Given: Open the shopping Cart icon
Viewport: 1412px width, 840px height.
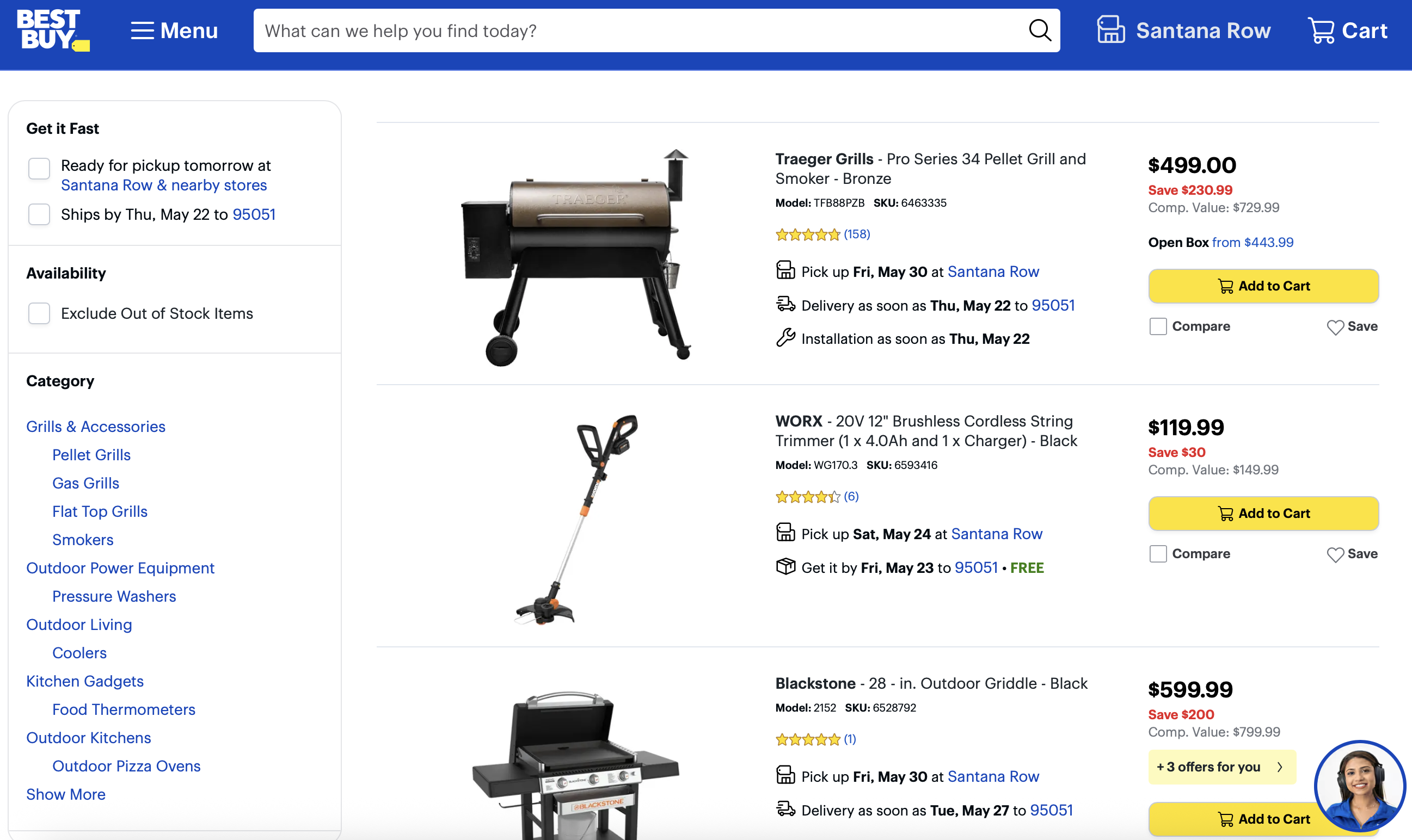Looking at the screenshot, I should (1321, 30).
